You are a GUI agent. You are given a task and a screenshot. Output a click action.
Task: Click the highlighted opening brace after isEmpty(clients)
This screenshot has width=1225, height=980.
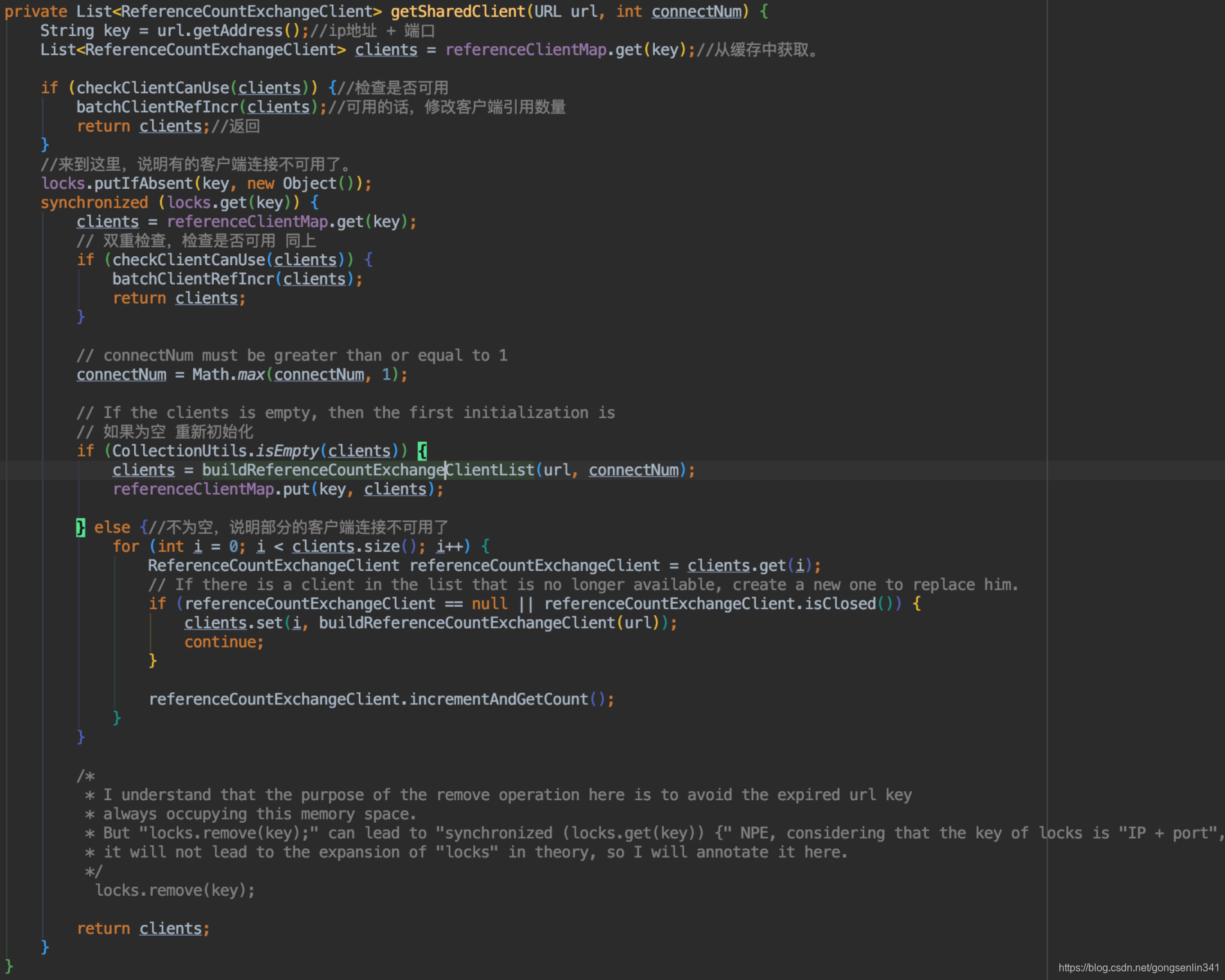422,451
